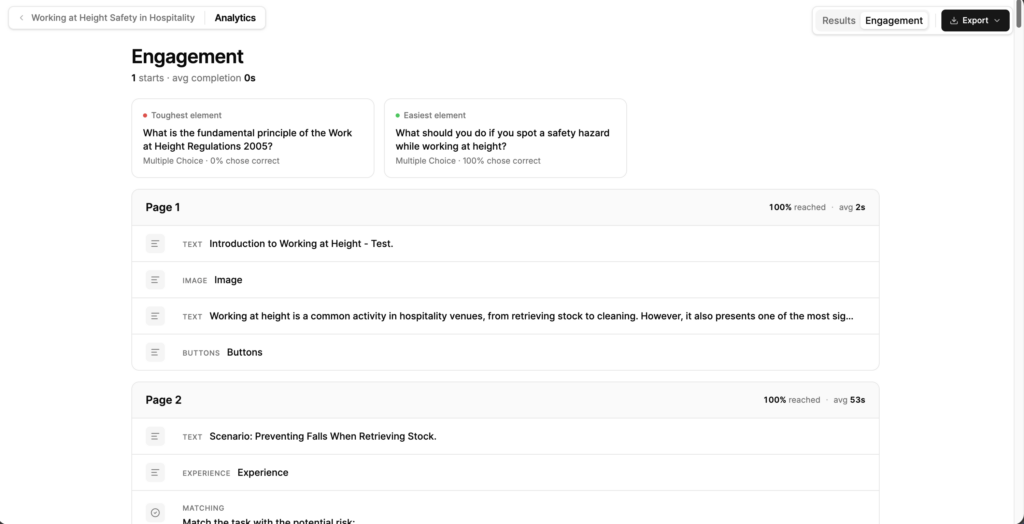The height and width of the screenshot is (524, 1024).
Task: Collapse the Page 2 section header
Action: coord(505,400)
